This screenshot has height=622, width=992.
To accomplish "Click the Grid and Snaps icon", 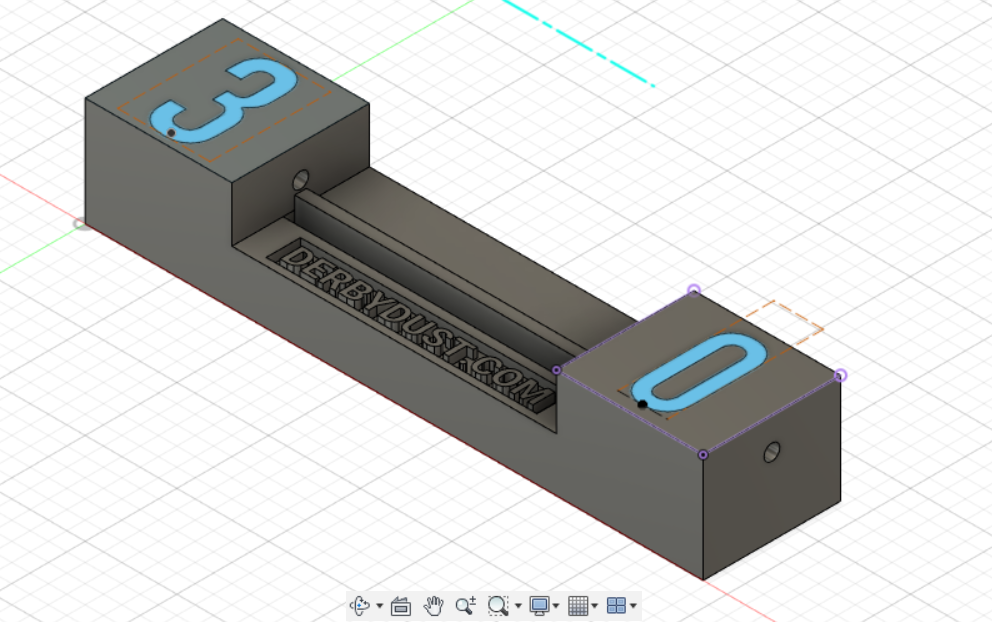I will click(x=577, y=605).
